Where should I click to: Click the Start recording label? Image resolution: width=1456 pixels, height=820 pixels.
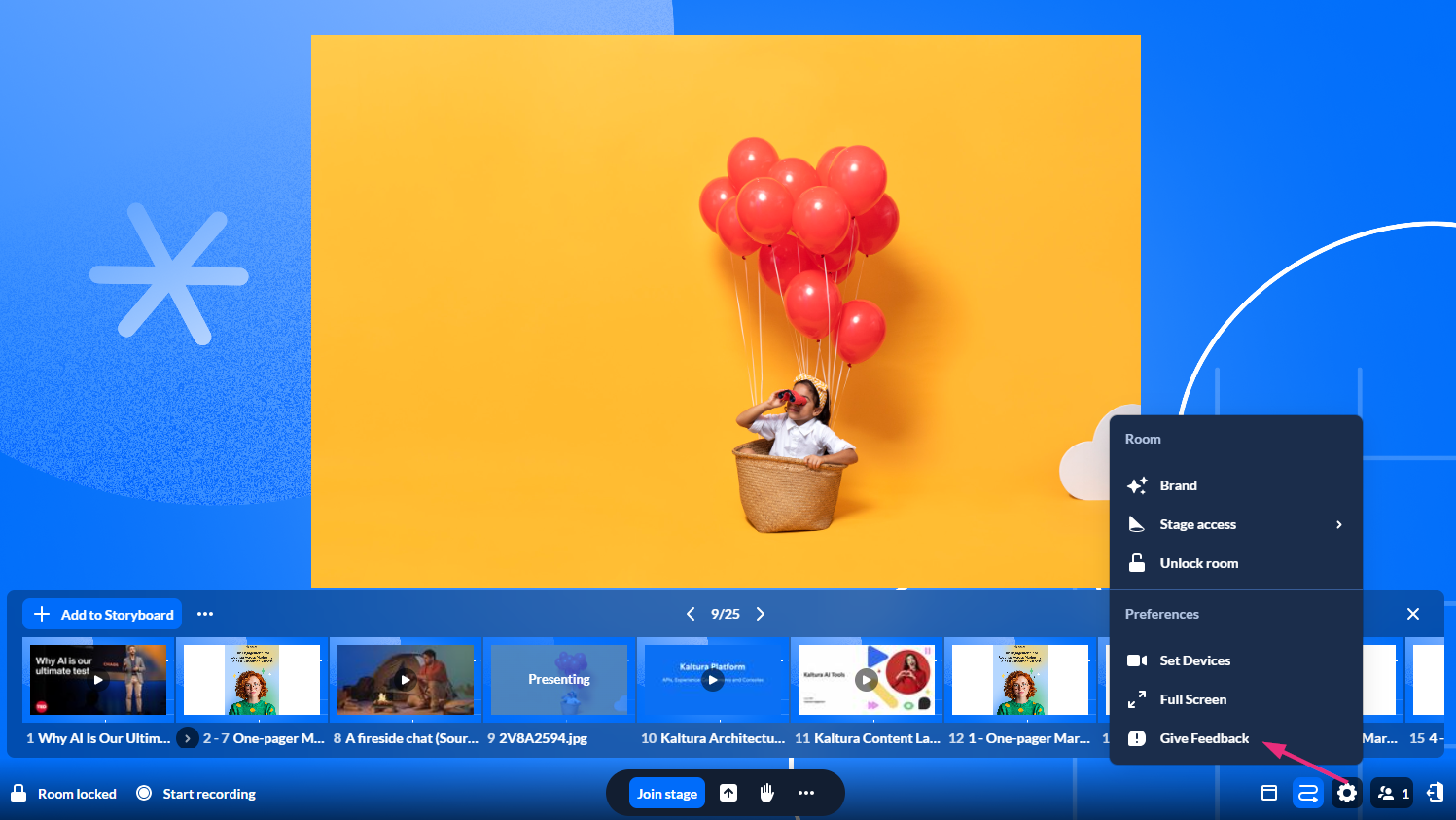click(x=209, y=794)
